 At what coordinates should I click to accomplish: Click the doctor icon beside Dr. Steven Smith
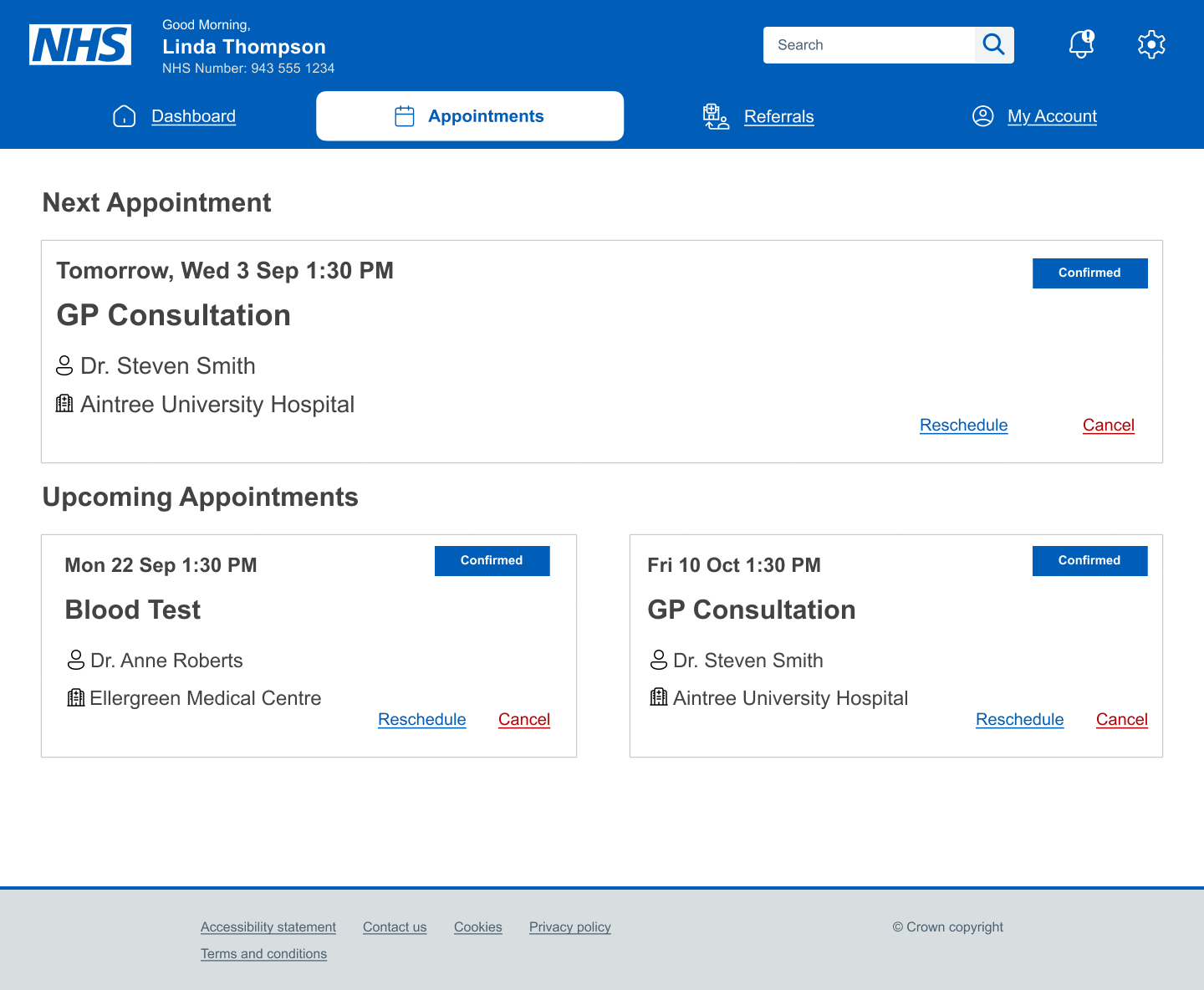[64, 365]
